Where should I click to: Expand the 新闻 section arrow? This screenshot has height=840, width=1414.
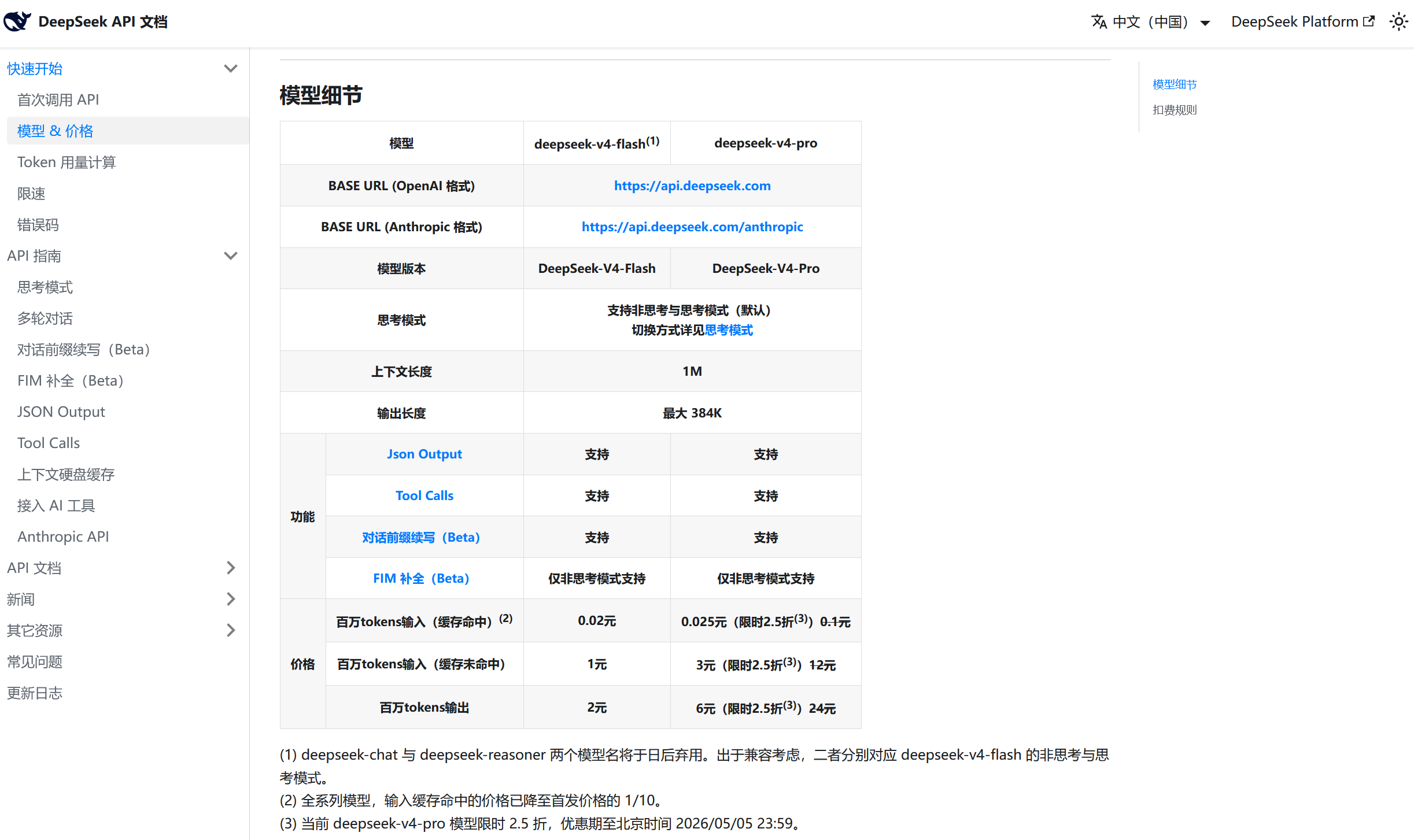[231, 599]
